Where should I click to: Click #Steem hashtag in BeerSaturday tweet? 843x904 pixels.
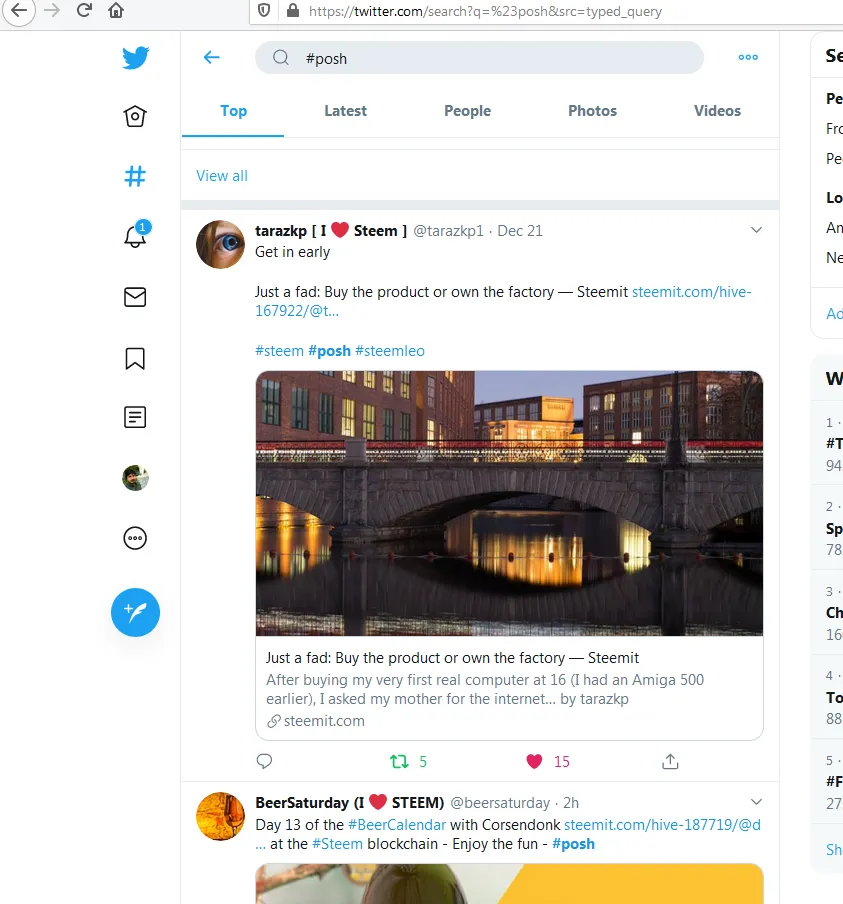click(337, 844)
